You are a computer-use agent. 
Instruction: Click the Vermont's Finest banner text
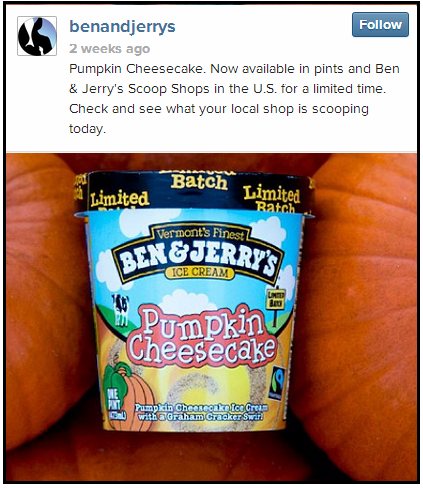pos(200,233)
